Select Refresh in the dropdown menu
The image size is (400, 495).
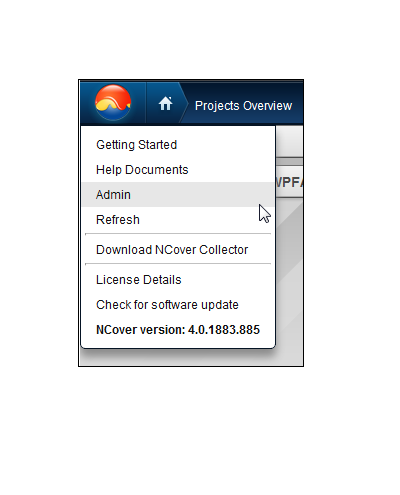(x=118, y=220)
